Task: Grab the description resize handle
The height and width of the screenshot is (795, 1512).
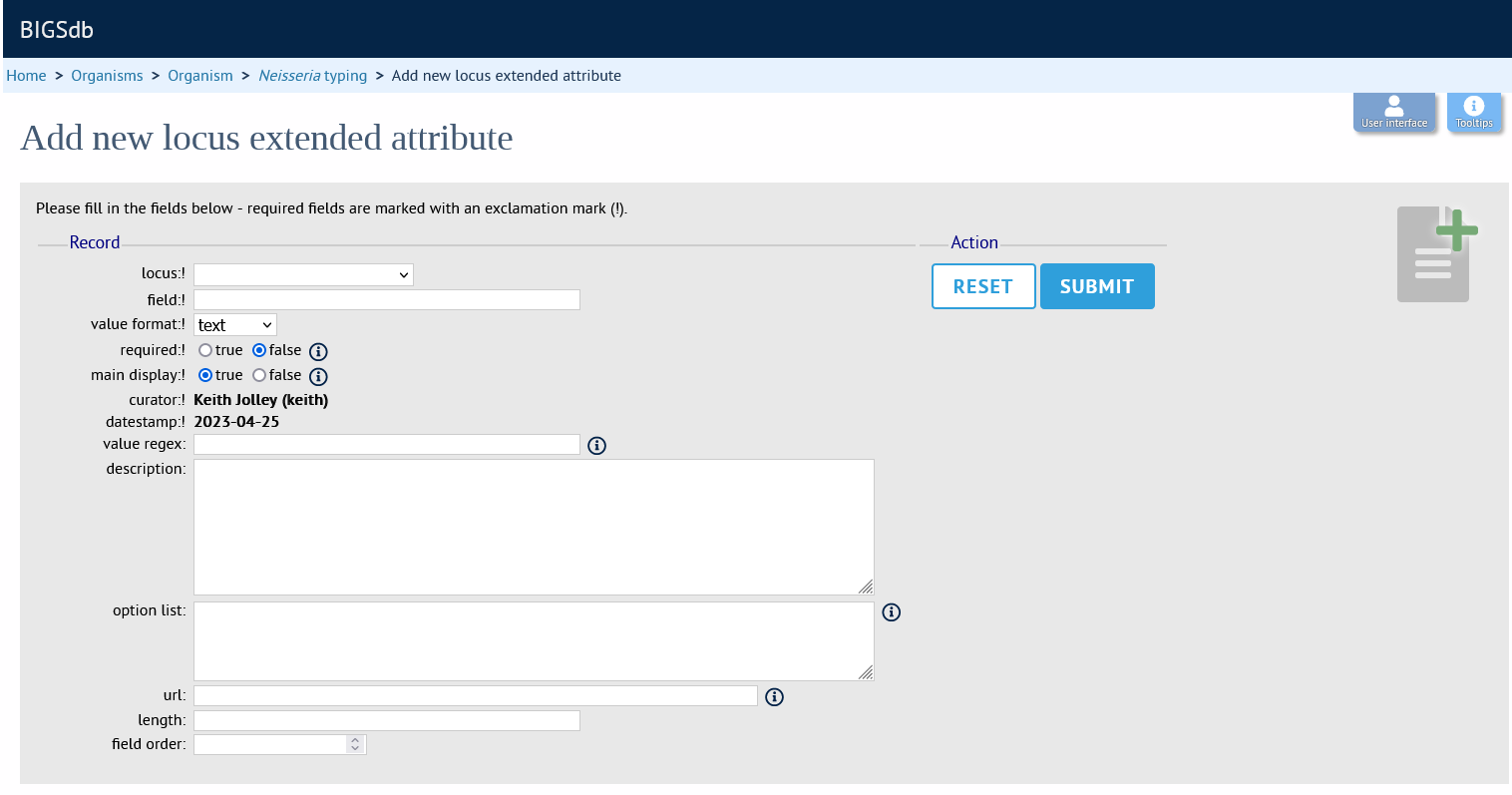Action: tap(866, 587)
